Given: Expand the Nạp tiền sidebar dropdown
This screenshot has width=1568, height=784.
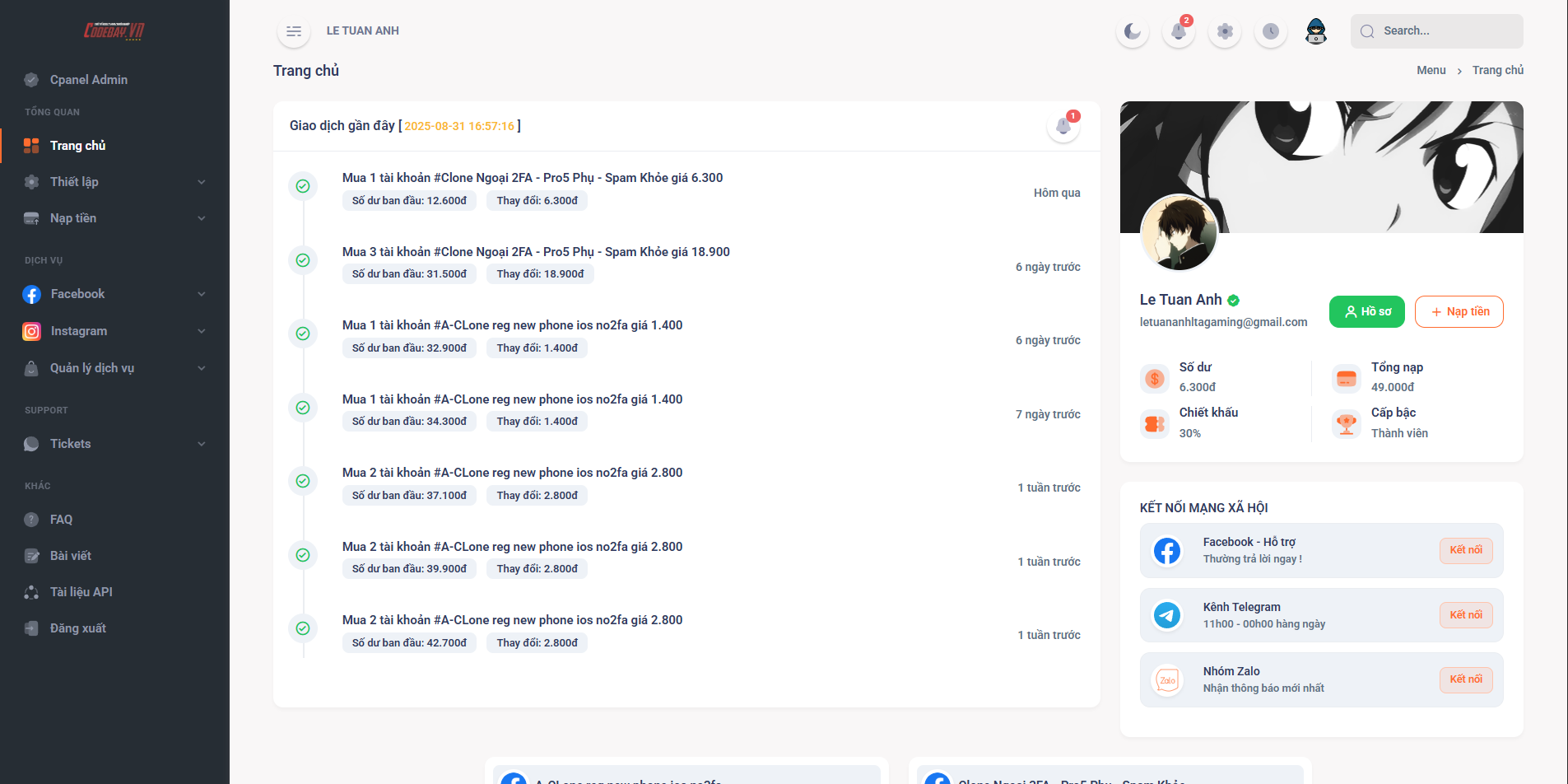Looking at the screenshot, I should [x=114, y=218].
